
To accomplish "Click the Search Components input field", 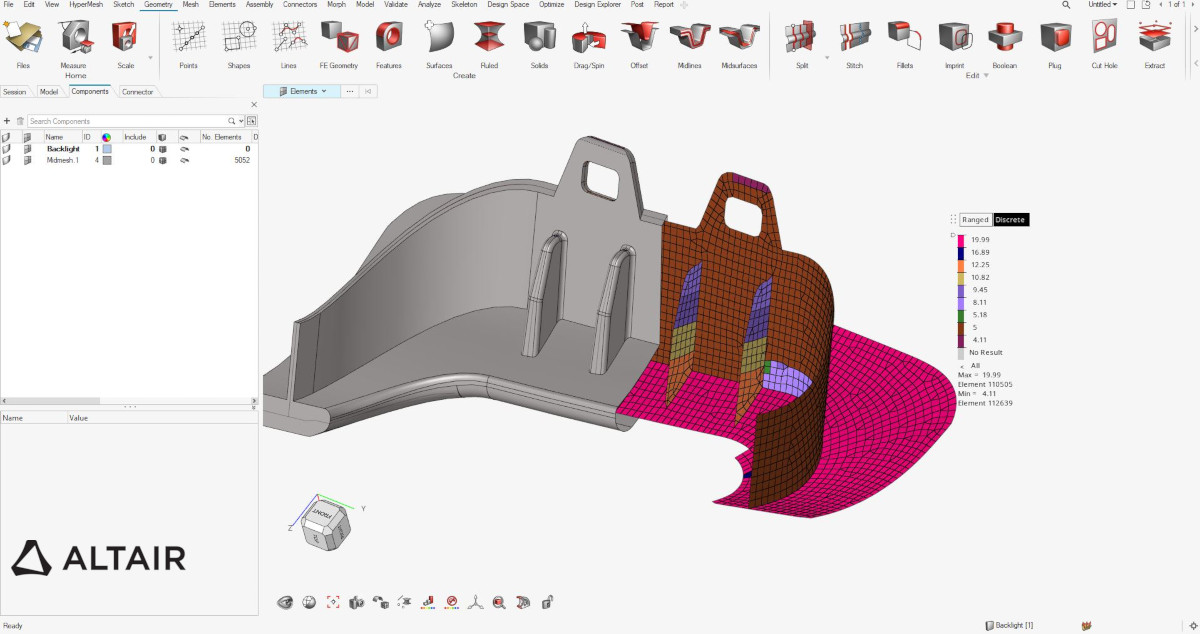I will point(125,121).
